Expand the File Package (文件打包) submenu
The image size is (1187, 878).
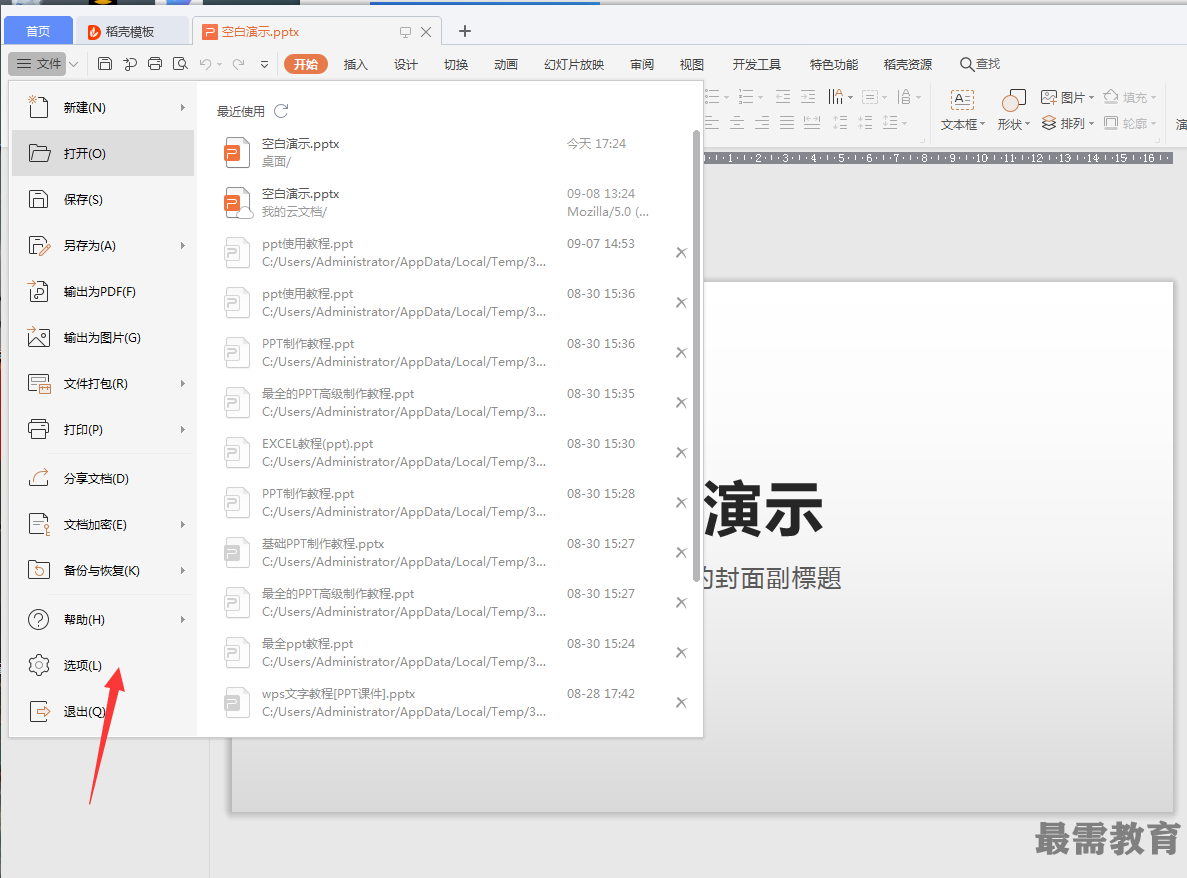click(182, 384)
